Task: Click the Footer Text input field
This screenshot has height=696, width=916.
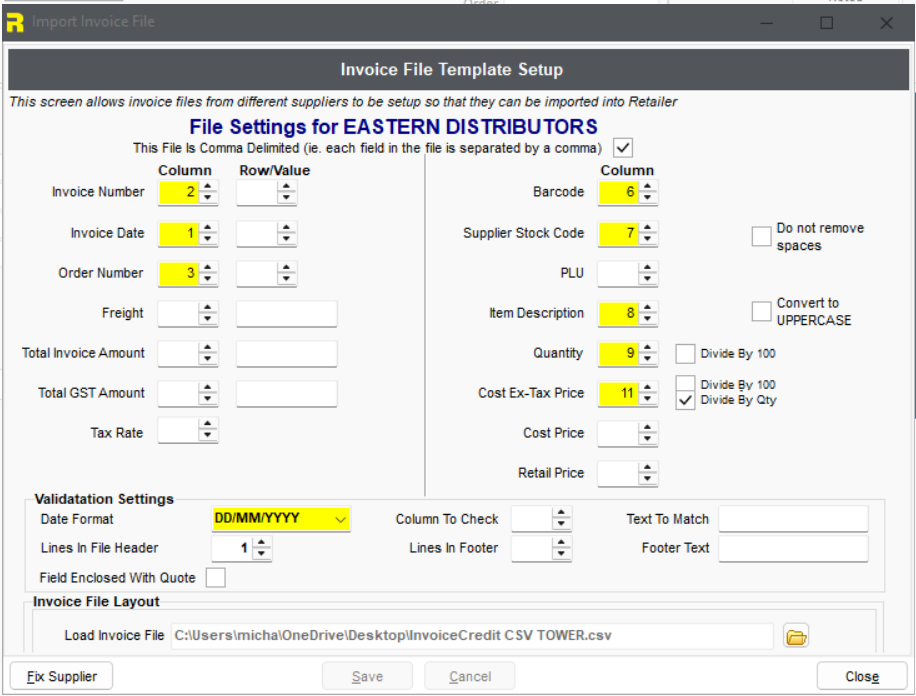Action: 793,548
